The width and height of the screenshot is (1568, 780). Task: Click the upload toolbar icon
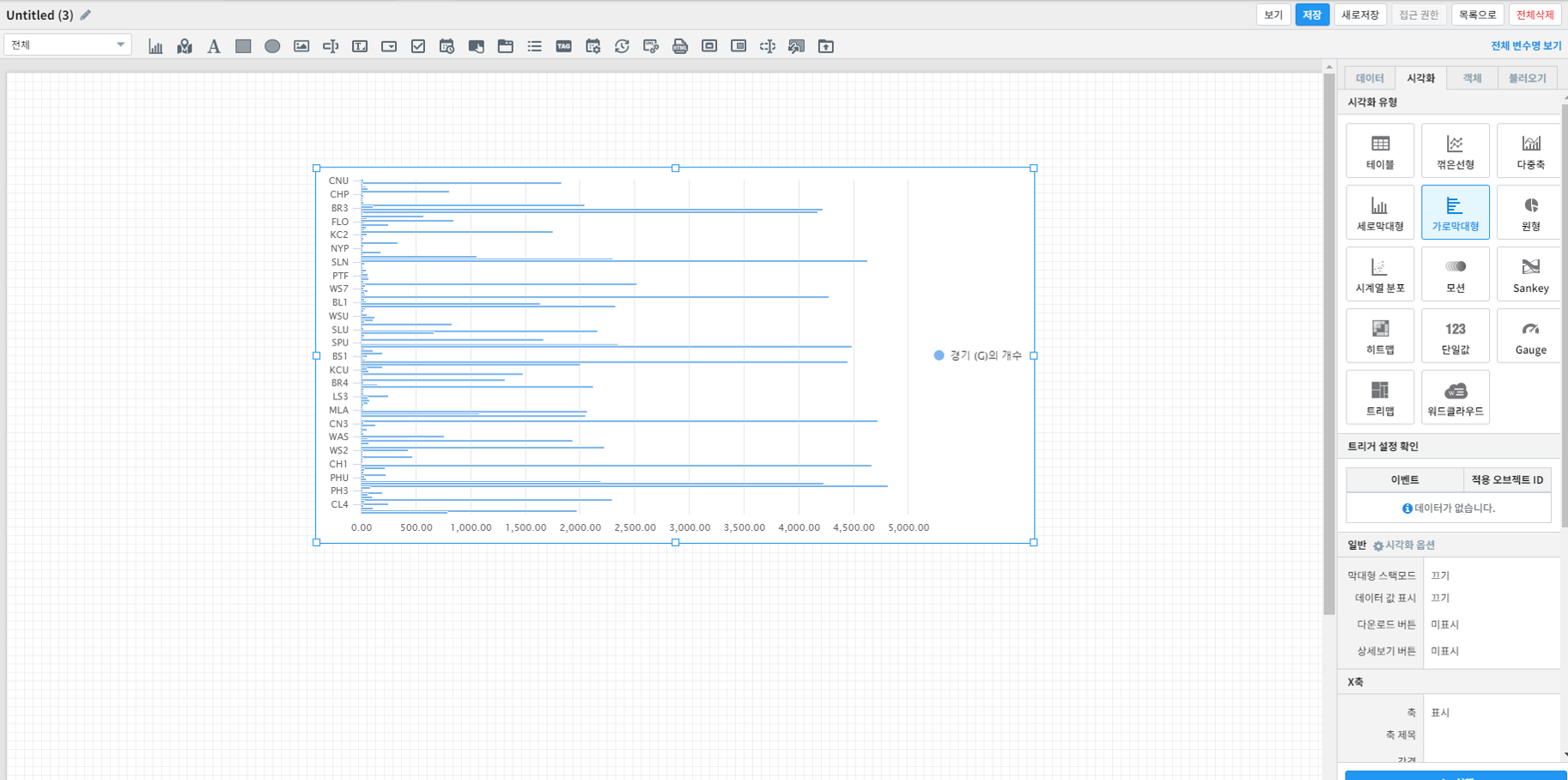click(826, 46)
